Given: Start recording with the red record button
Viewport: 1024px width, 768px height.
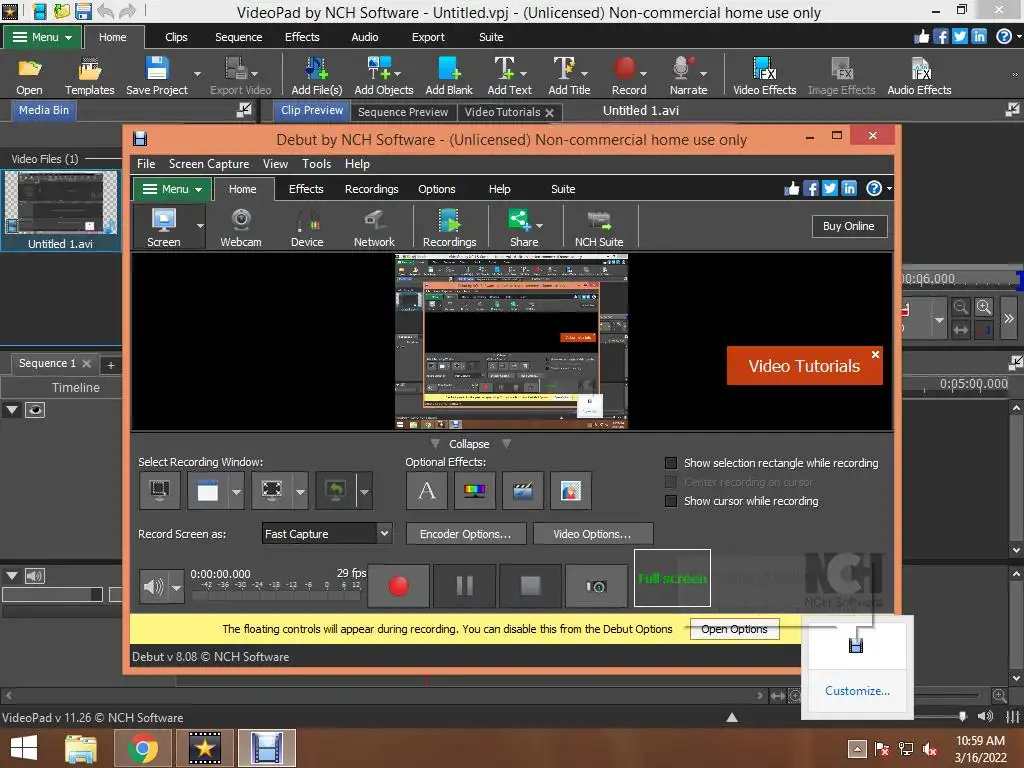Looking at the screenshot, I should 398,586.
